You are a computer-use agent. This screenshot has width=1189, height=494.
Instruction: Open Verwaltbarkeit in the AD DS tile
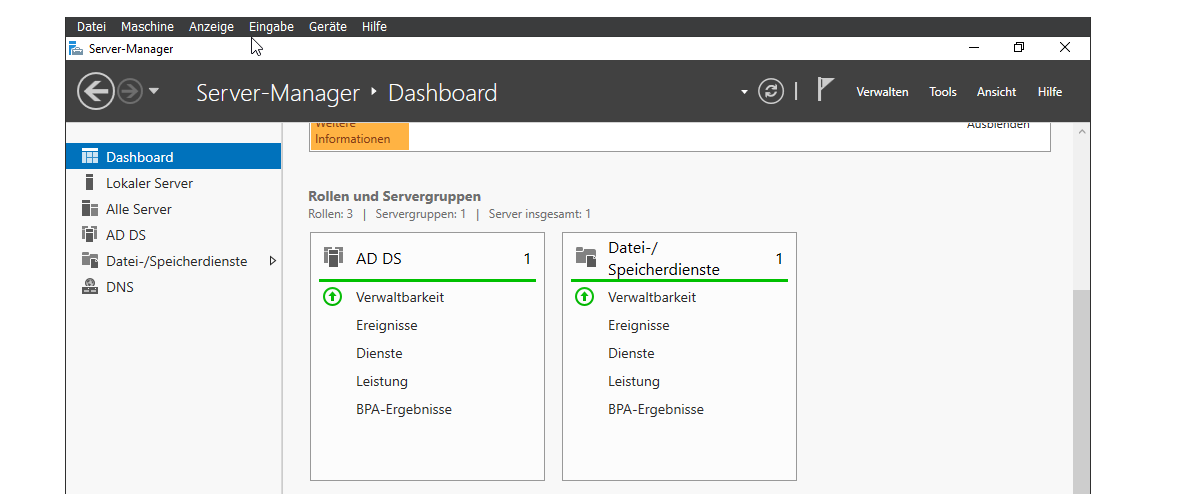click(x=400, y=297)
